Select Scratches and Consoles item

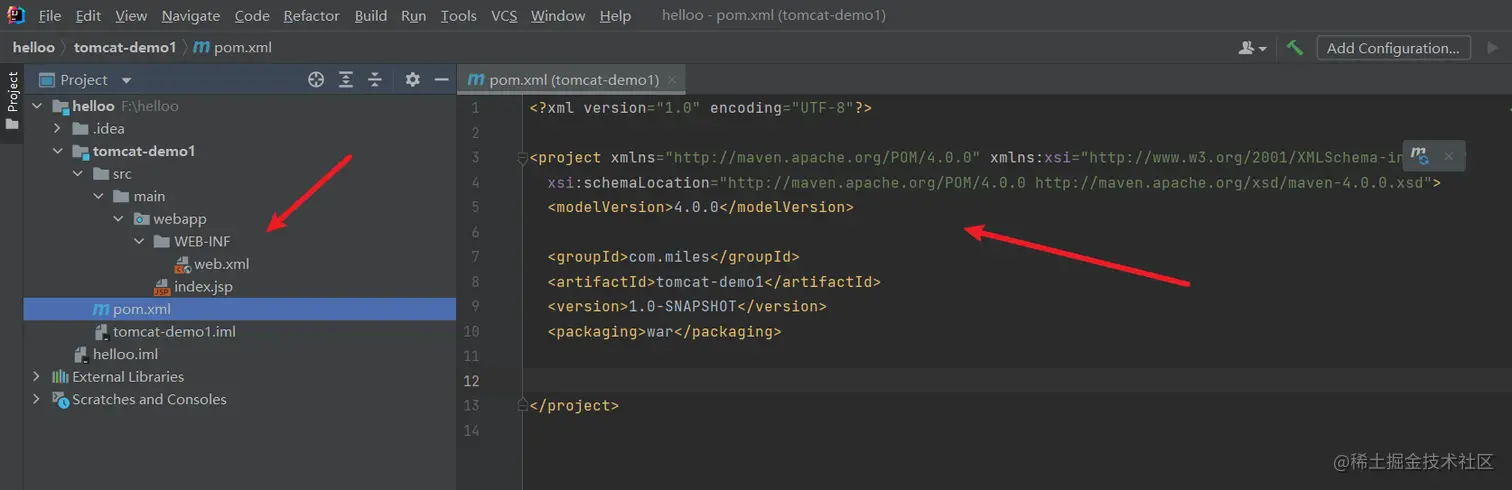pyautogui.click(x=149, y=399)
